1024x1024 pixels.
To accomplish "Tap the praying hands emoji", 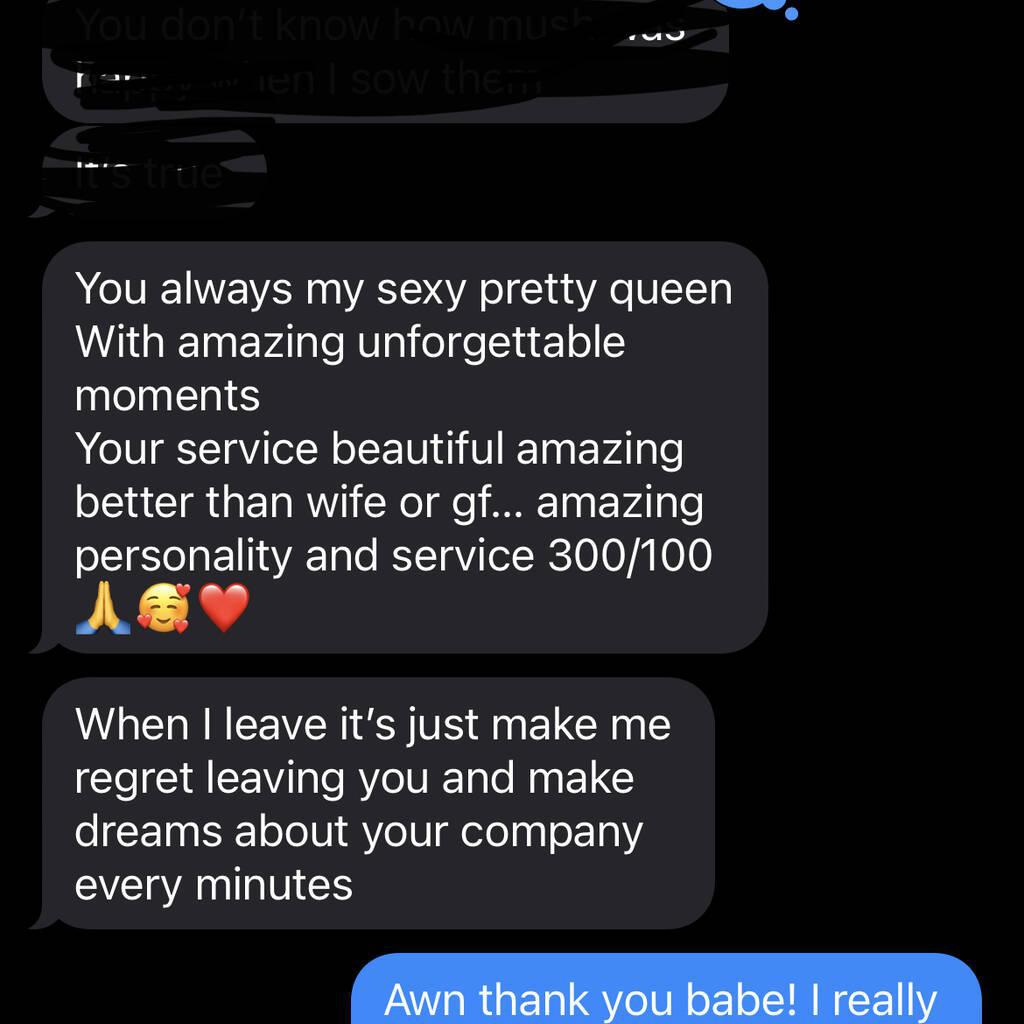I will [x=103, y=609].
